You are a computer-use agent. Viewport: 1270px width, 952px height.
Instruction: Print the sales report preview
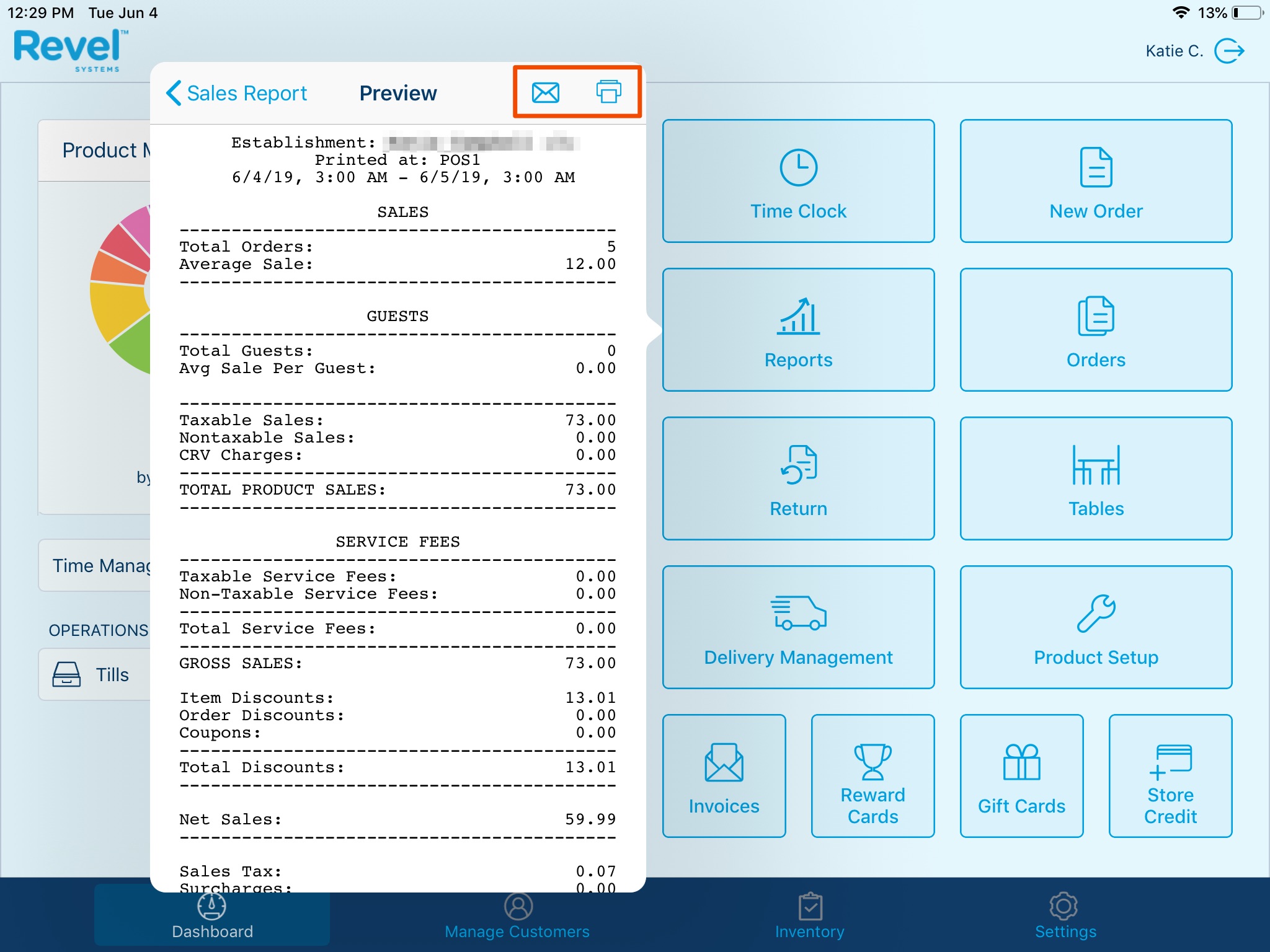point(608,92)
